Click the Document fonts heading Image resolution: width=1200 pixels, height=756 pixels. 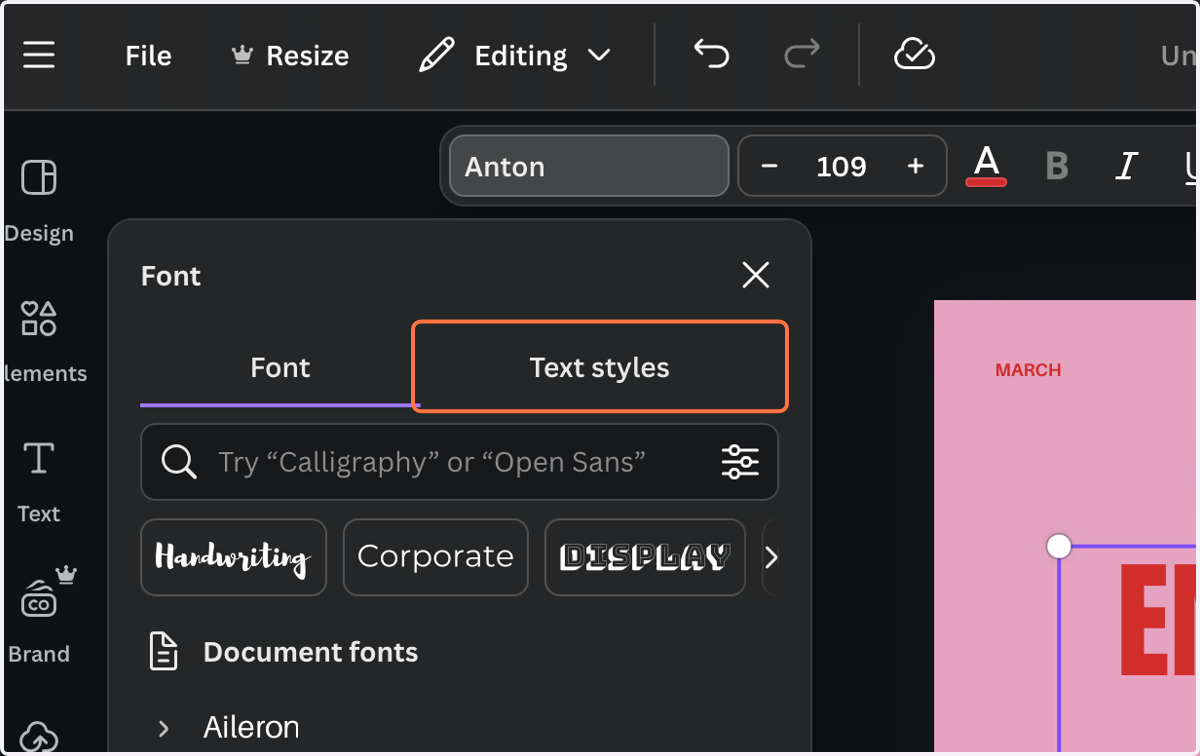click(311, 652)
